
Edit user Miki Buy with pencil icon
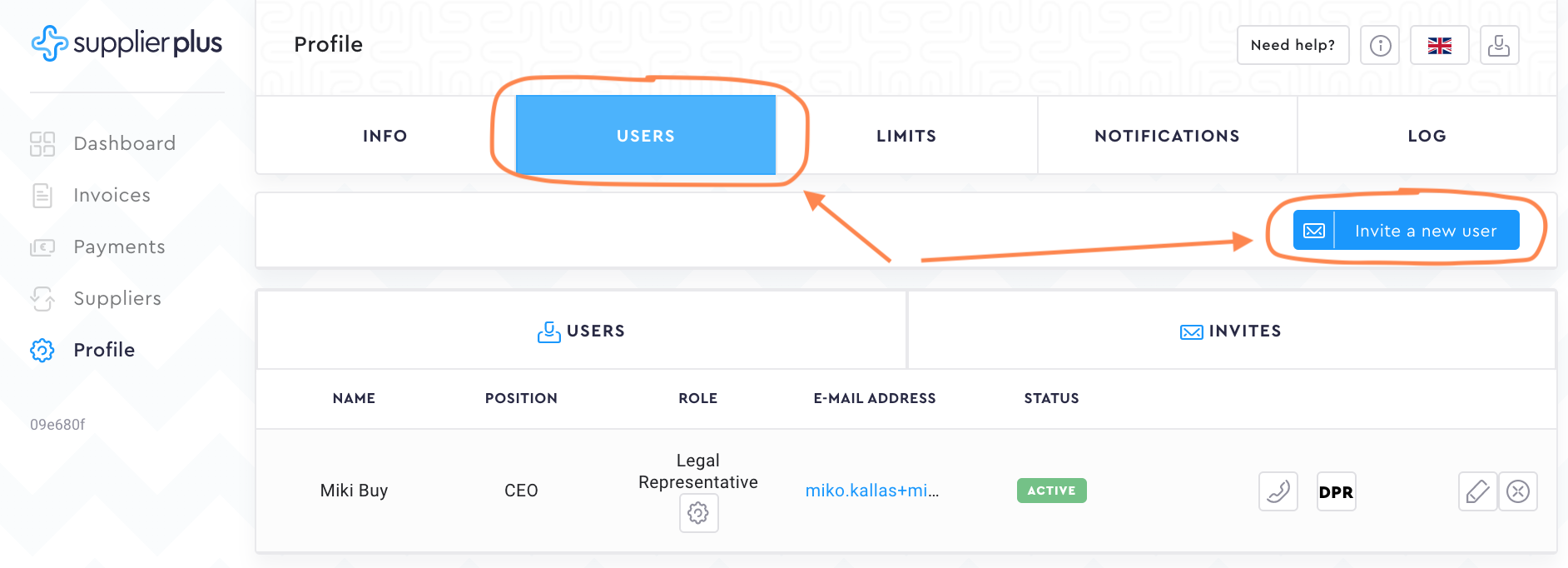[1477, 491]
